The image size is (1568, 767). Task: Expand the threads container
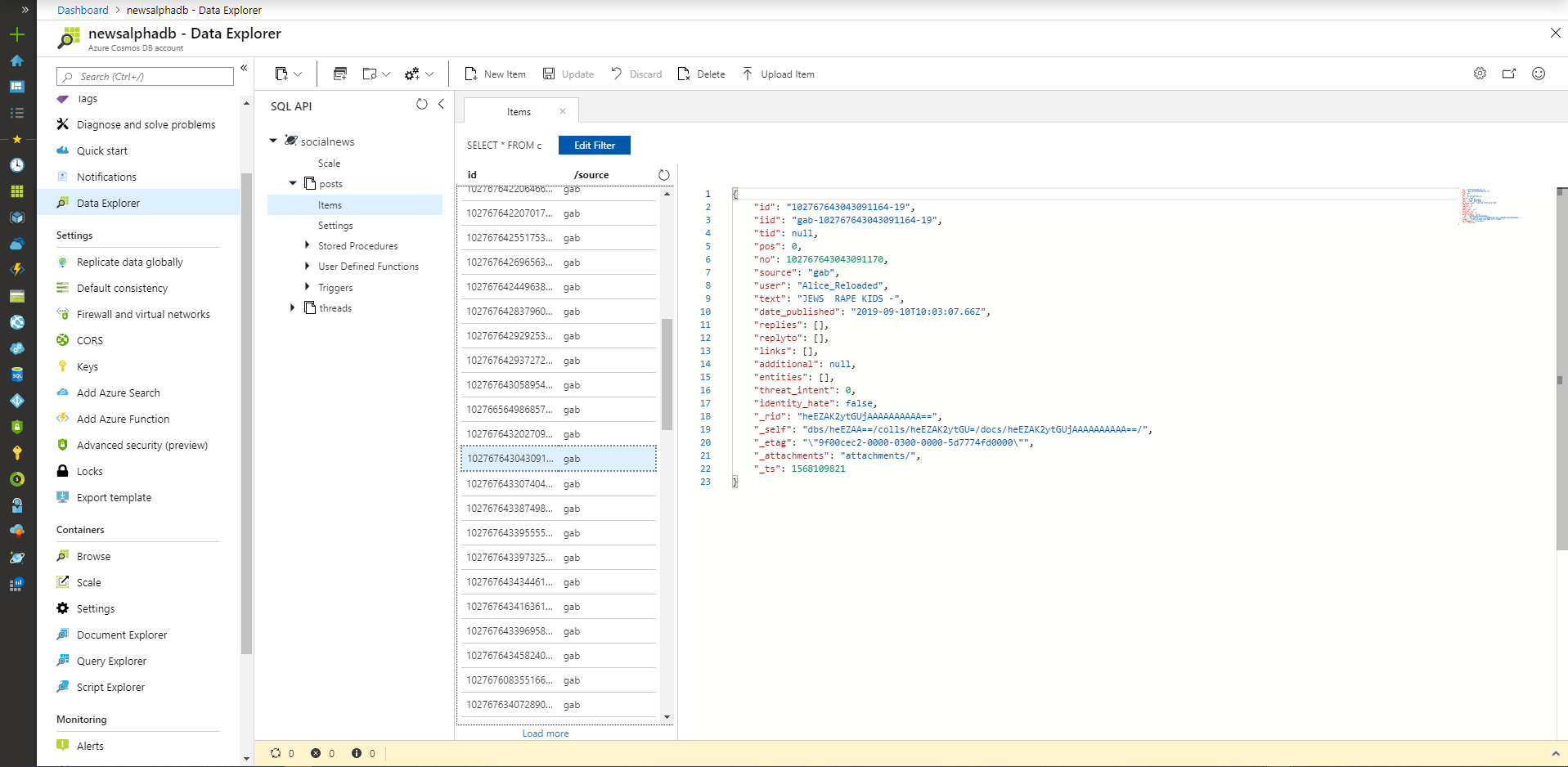point(293,307)
